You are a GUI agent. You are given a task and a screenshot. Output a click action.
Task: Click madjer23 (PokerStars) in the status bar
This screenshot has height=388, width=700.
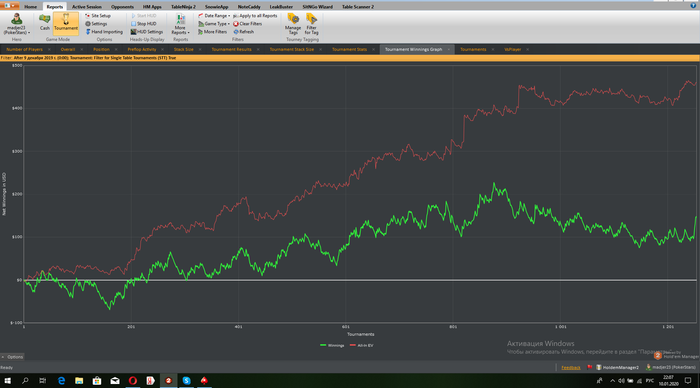pyautogui.click(x=671, y=367)
